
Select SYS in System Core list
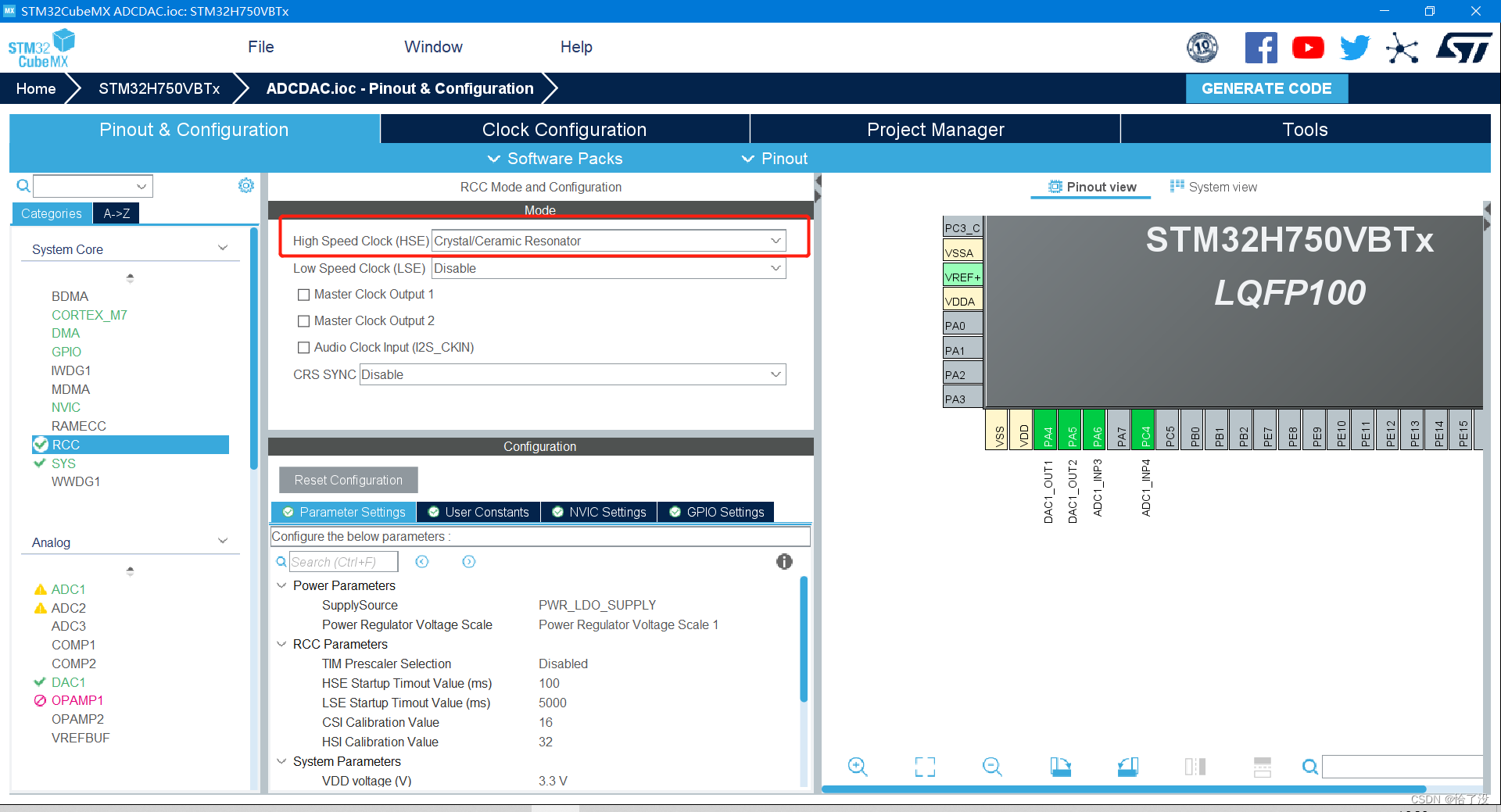(x=63, y=463)
